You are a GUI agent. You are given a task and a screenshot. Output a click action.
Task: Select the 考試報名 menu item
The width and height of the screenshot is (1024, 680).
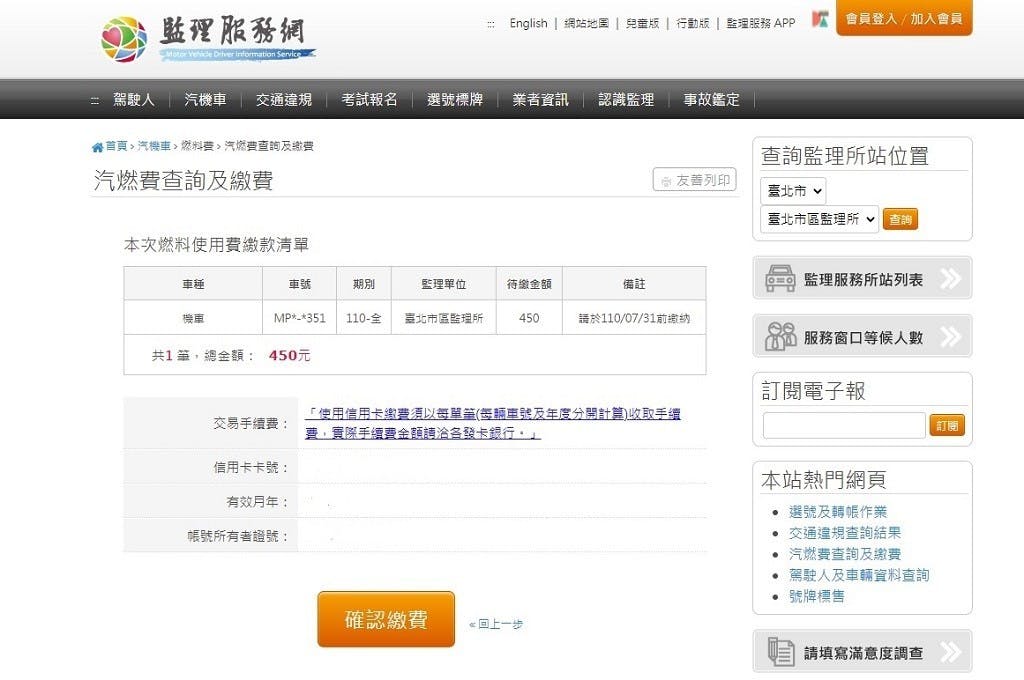tap(369, 100)
